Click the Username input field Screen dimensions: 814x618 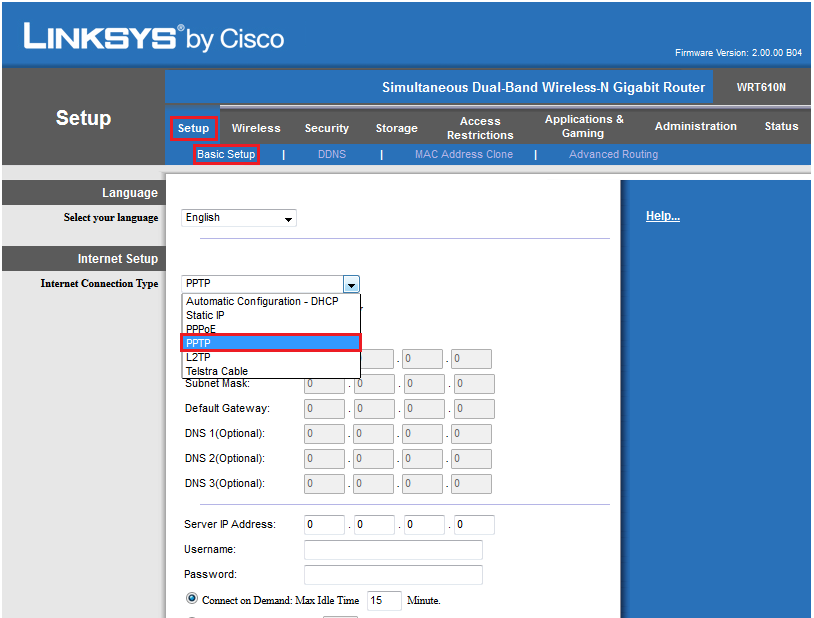click(x=393, y=549)
